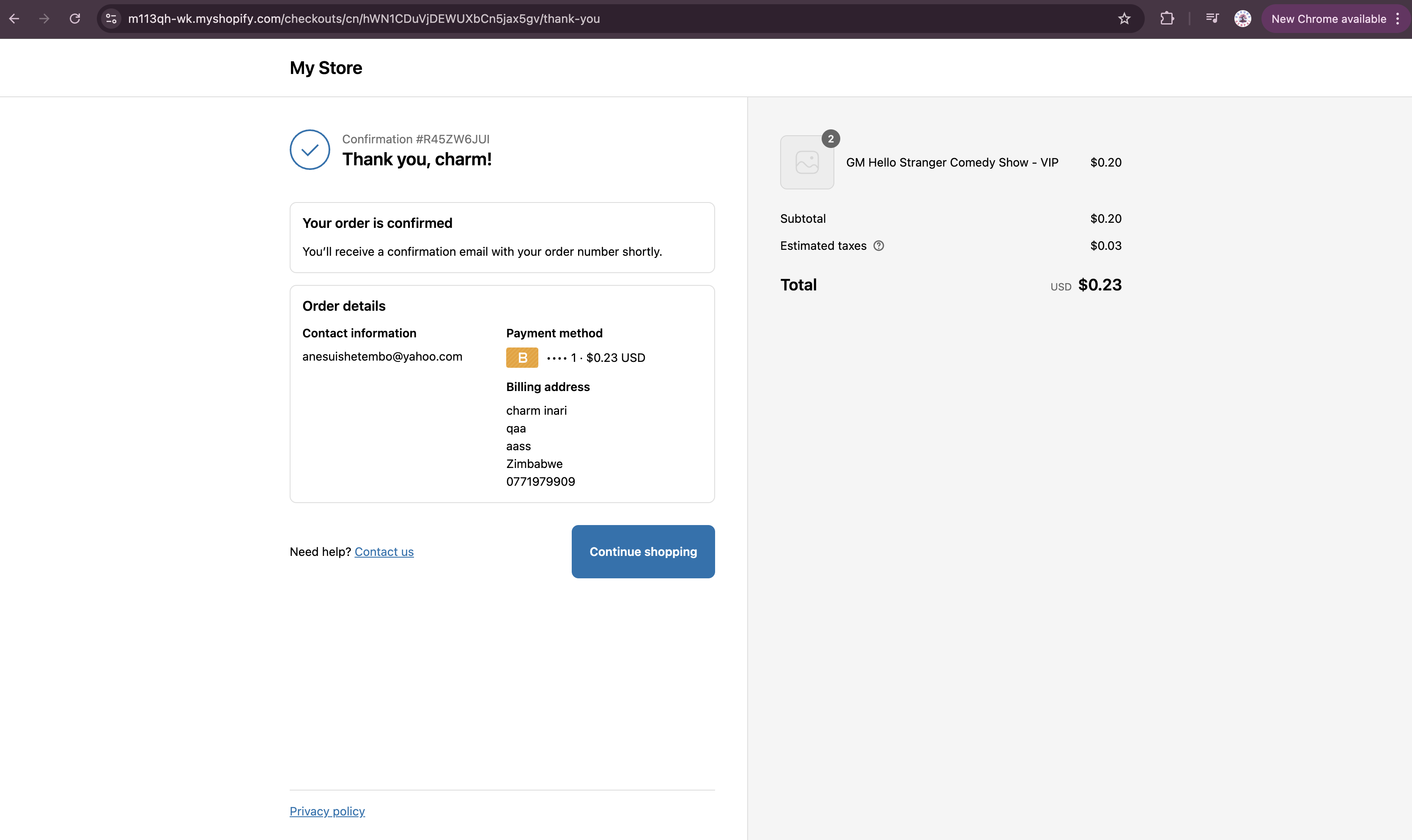This screenshot has width=1412, height=840.
Task: Click the Continue shopping button
Action: pyautogui.click(x=643, y=551)
